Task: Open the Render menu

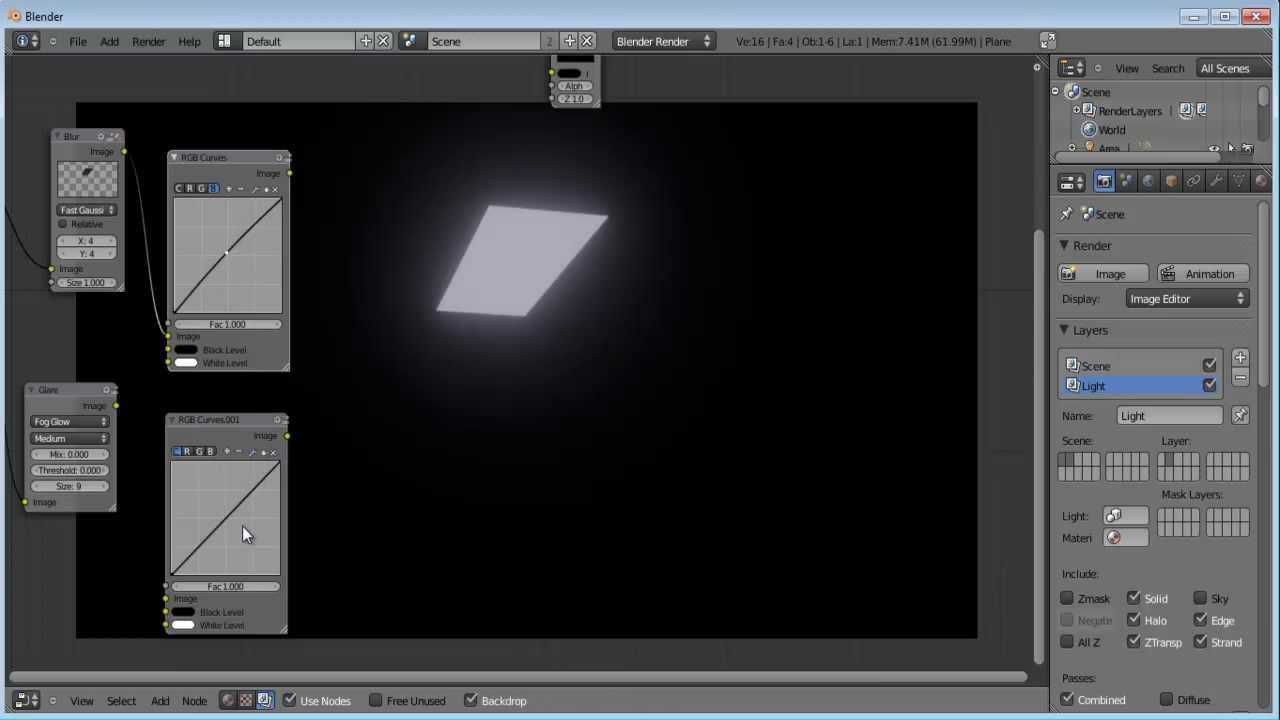Action: (x=149, y=41)
